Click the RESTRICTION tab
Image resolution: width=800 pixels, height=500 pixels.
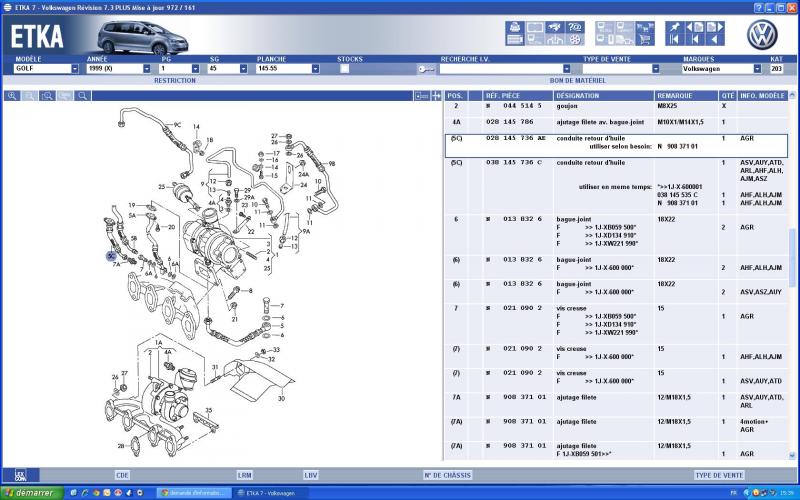click(x=175, y=81)
